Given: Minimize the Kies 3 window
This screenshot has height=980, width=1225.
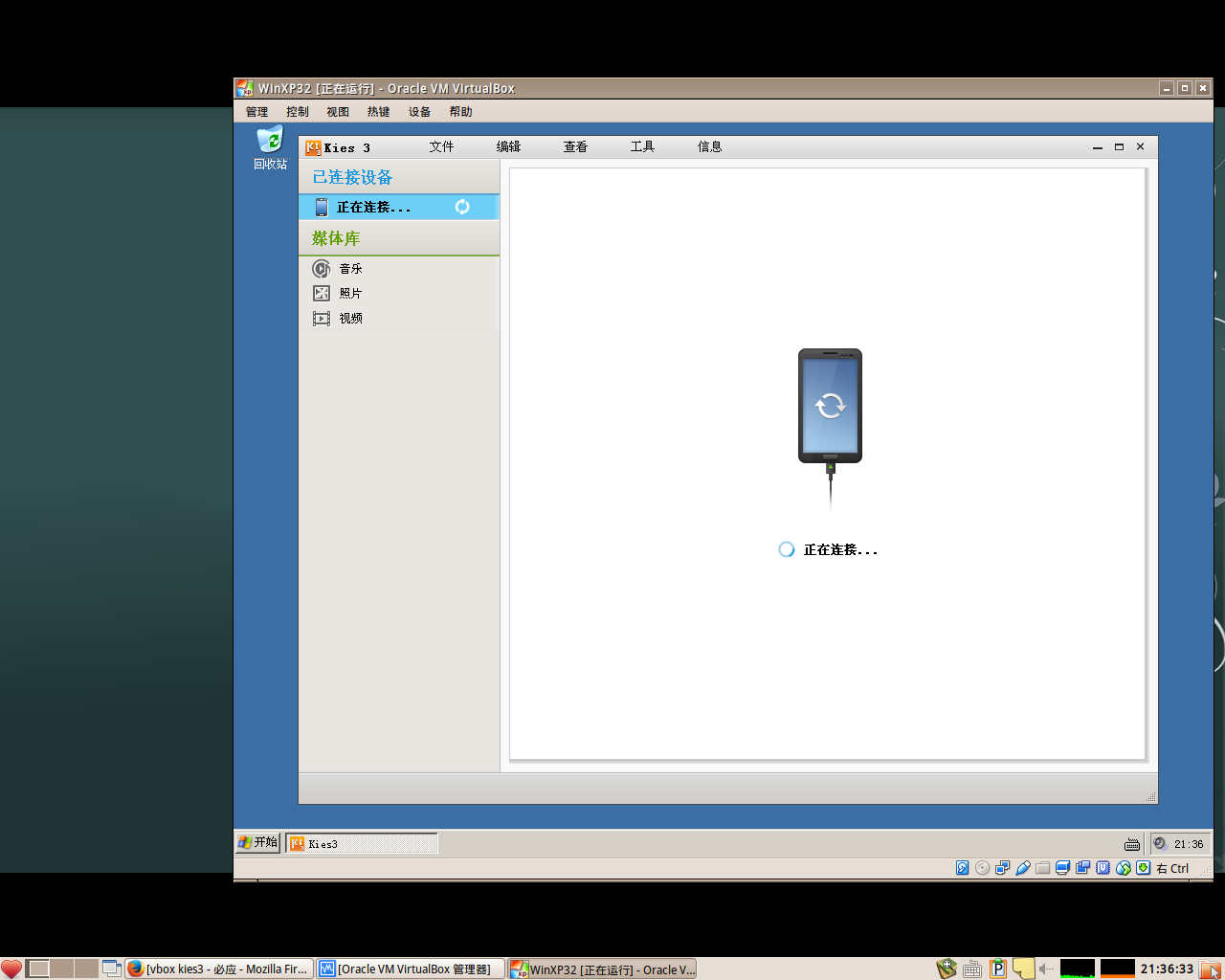Looking at the screenshot, I should click(1098, 147).
